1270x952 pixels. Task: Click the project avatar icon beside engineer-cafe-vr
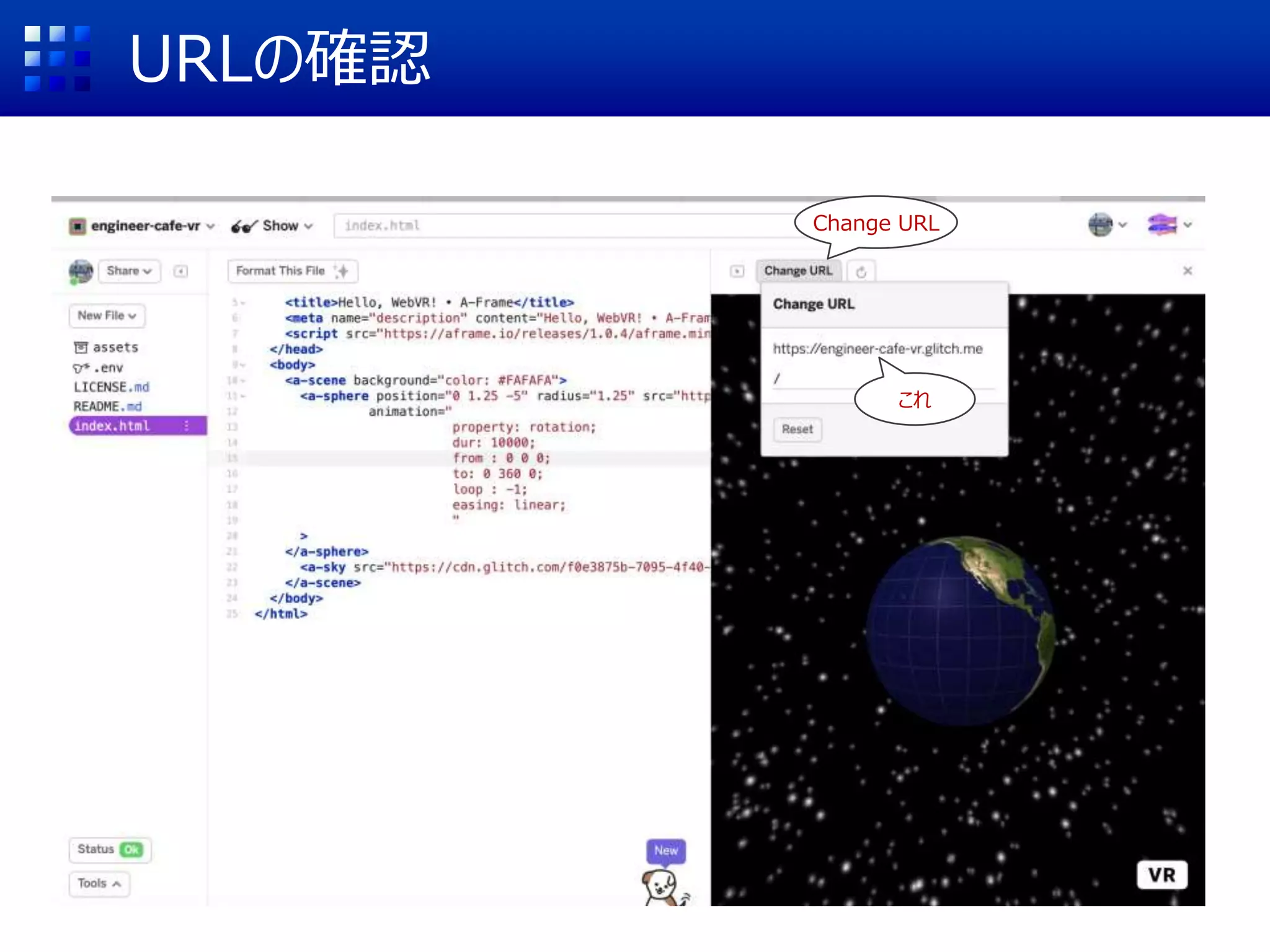[77, 226]
